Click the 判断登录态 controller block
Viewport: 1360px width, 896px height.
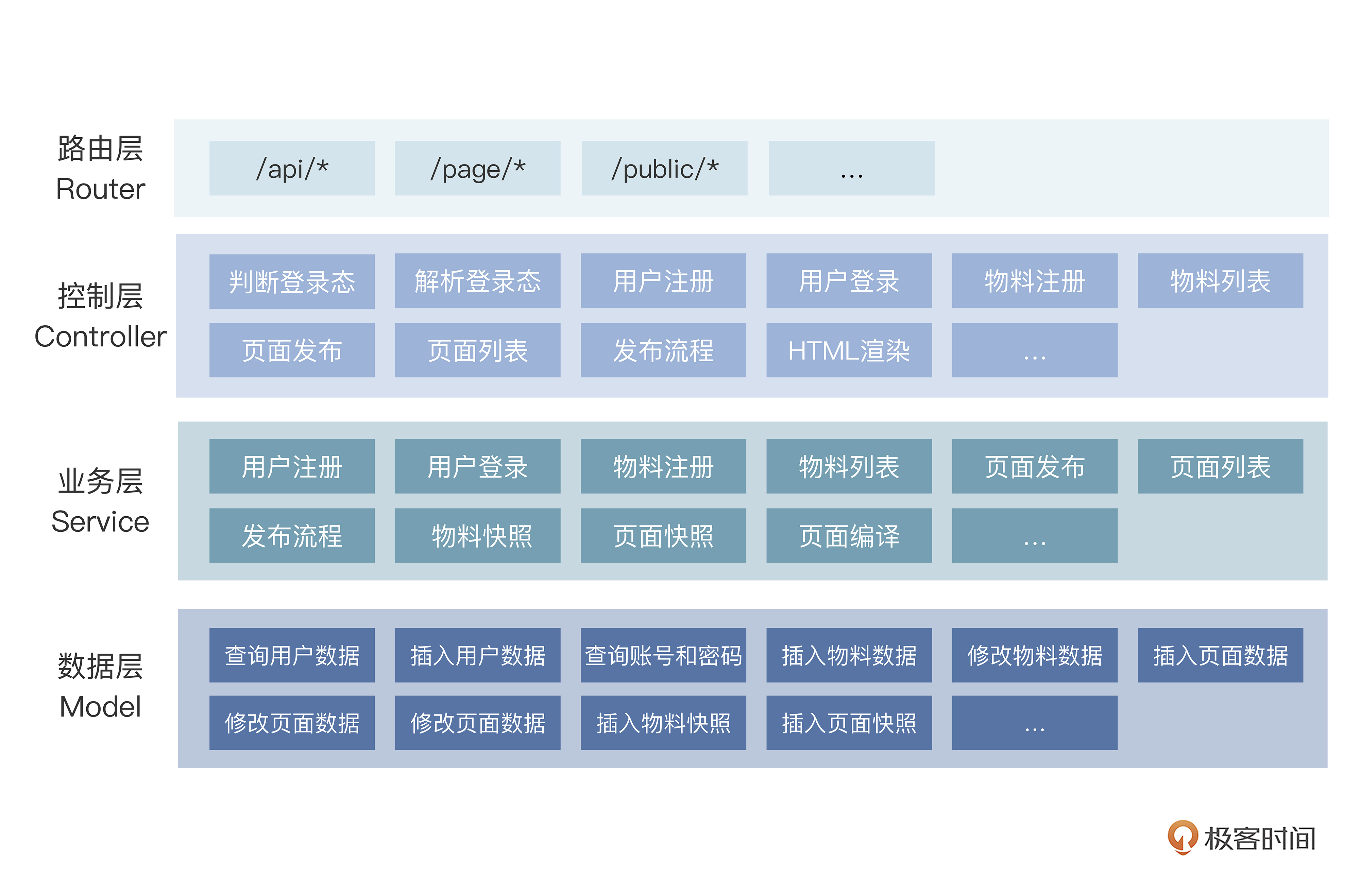click(x=291, y=281)
